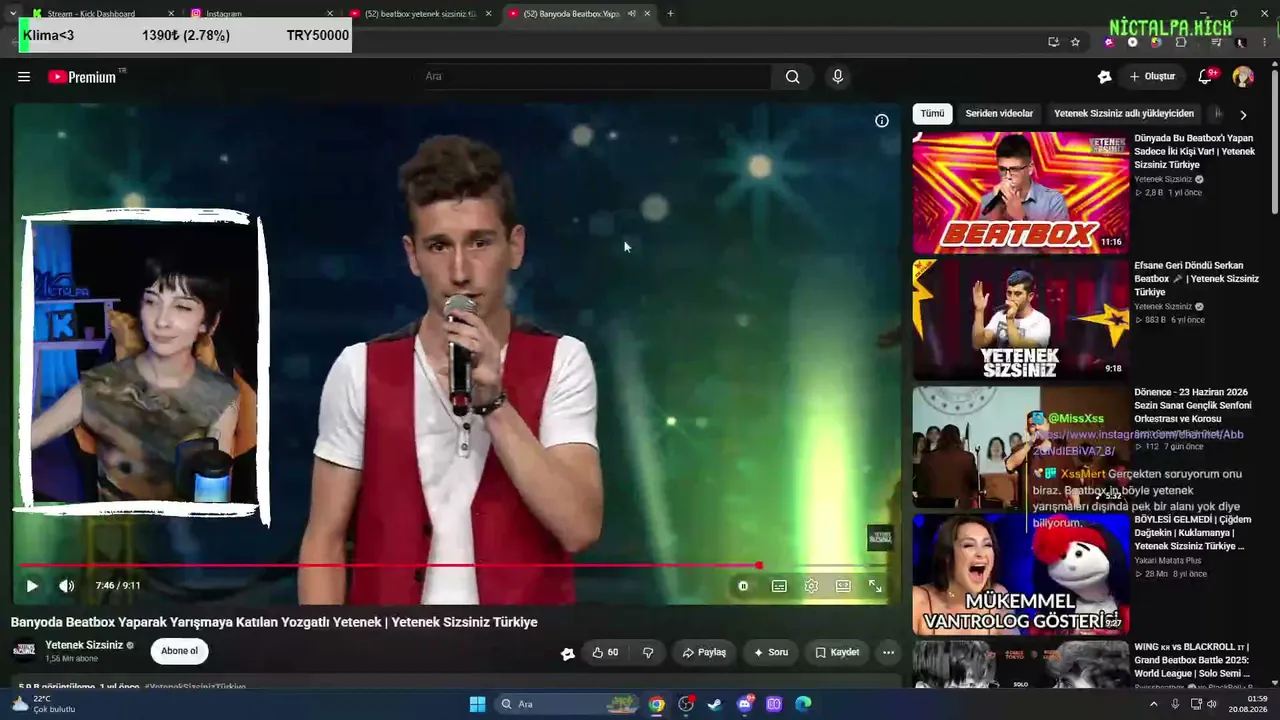1280x720 pixels.
Task: Open Efsane Geri Döndü Serkan thumbnail
Action: pos(1020,320)
